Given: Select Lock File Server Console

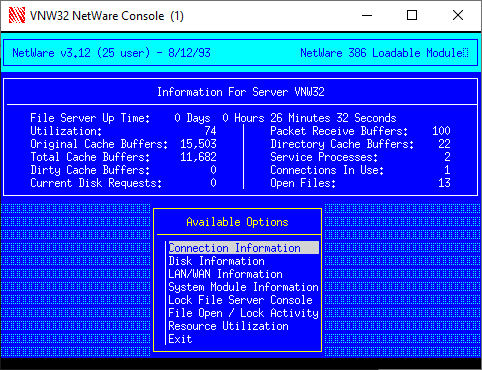Looking at the screenshot, I should coord(240,300).
